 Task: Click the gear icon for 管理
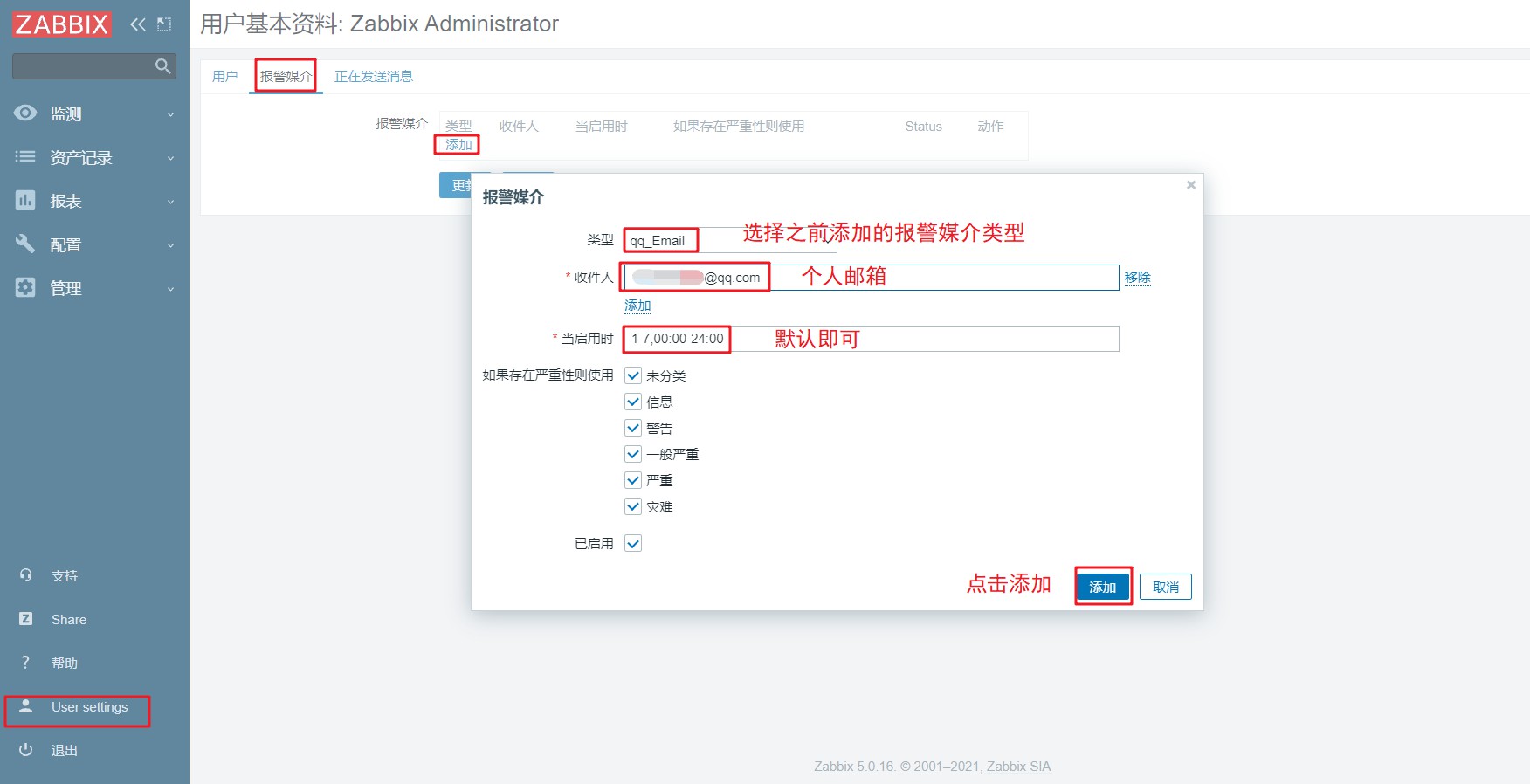(25, 288)
